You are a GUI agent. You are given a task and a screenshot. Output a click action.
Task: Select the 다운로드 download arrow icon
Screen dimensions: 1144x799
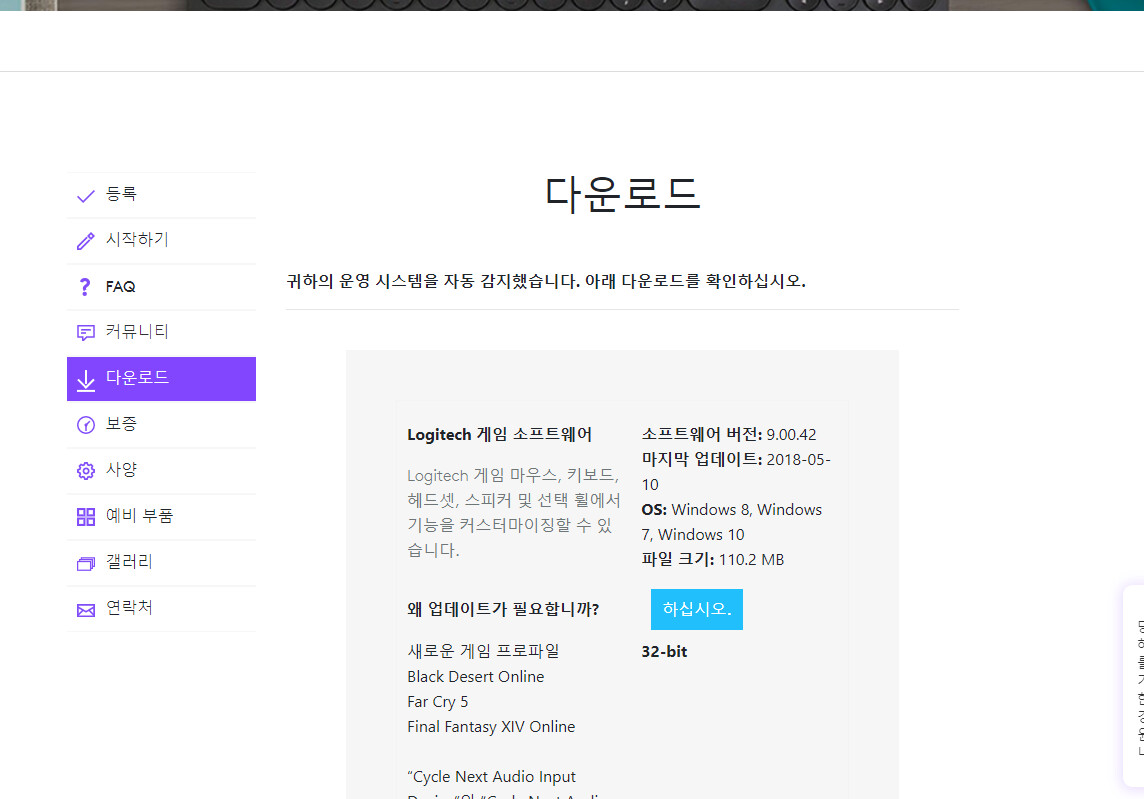[x=85, y=379]
